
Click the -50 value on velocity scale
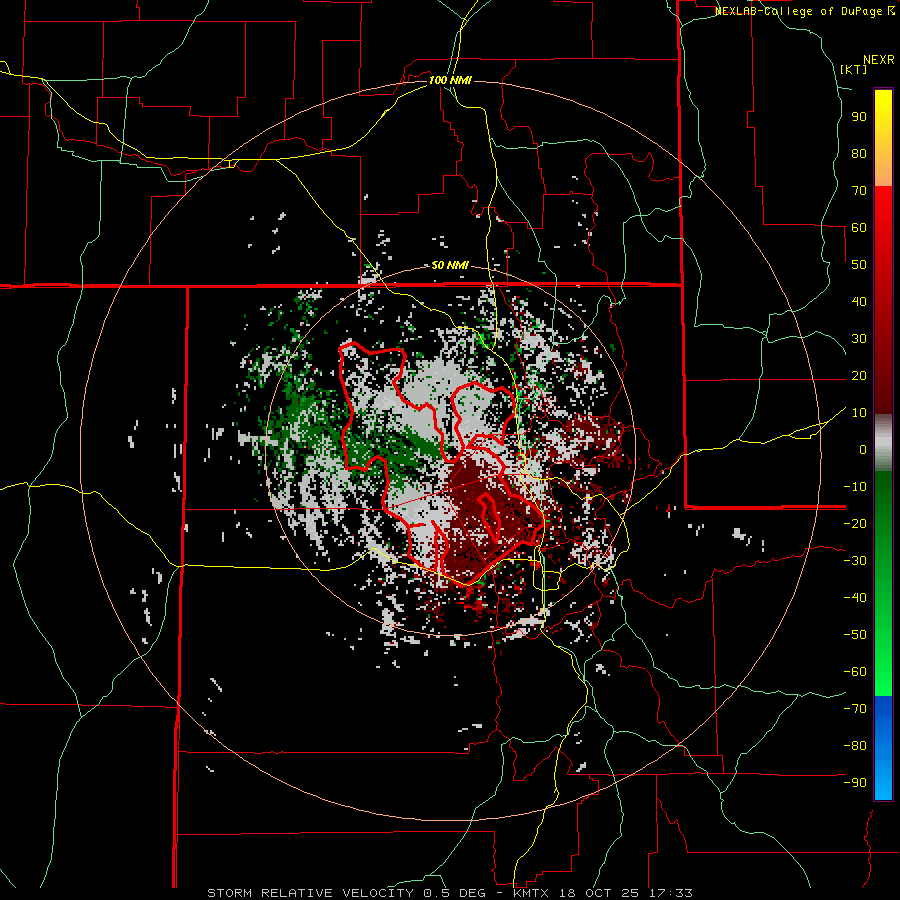click(x=855, y=635)
